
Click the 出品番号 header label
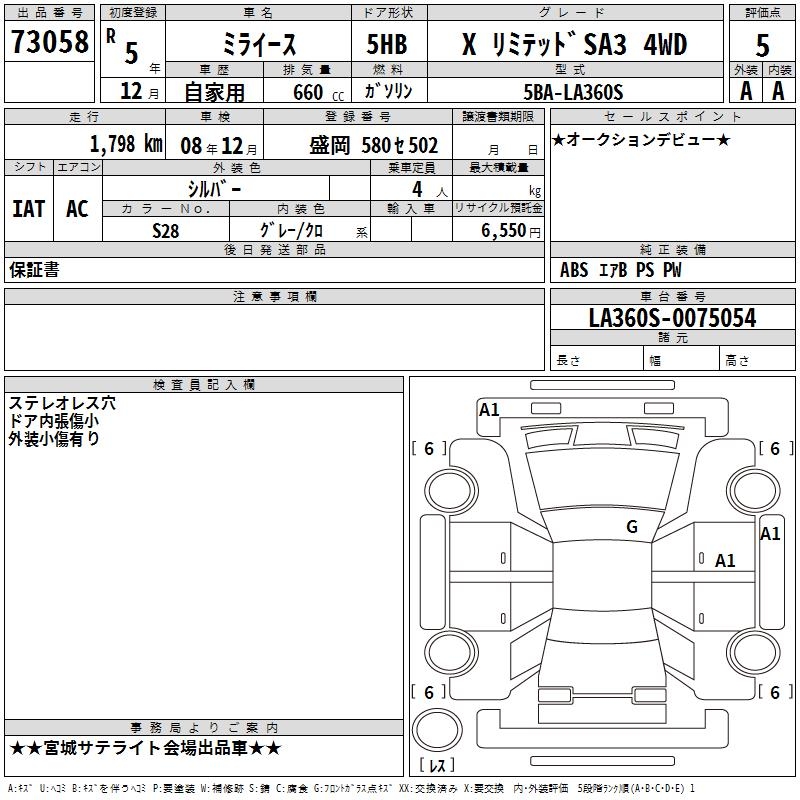tap(49, 13)
